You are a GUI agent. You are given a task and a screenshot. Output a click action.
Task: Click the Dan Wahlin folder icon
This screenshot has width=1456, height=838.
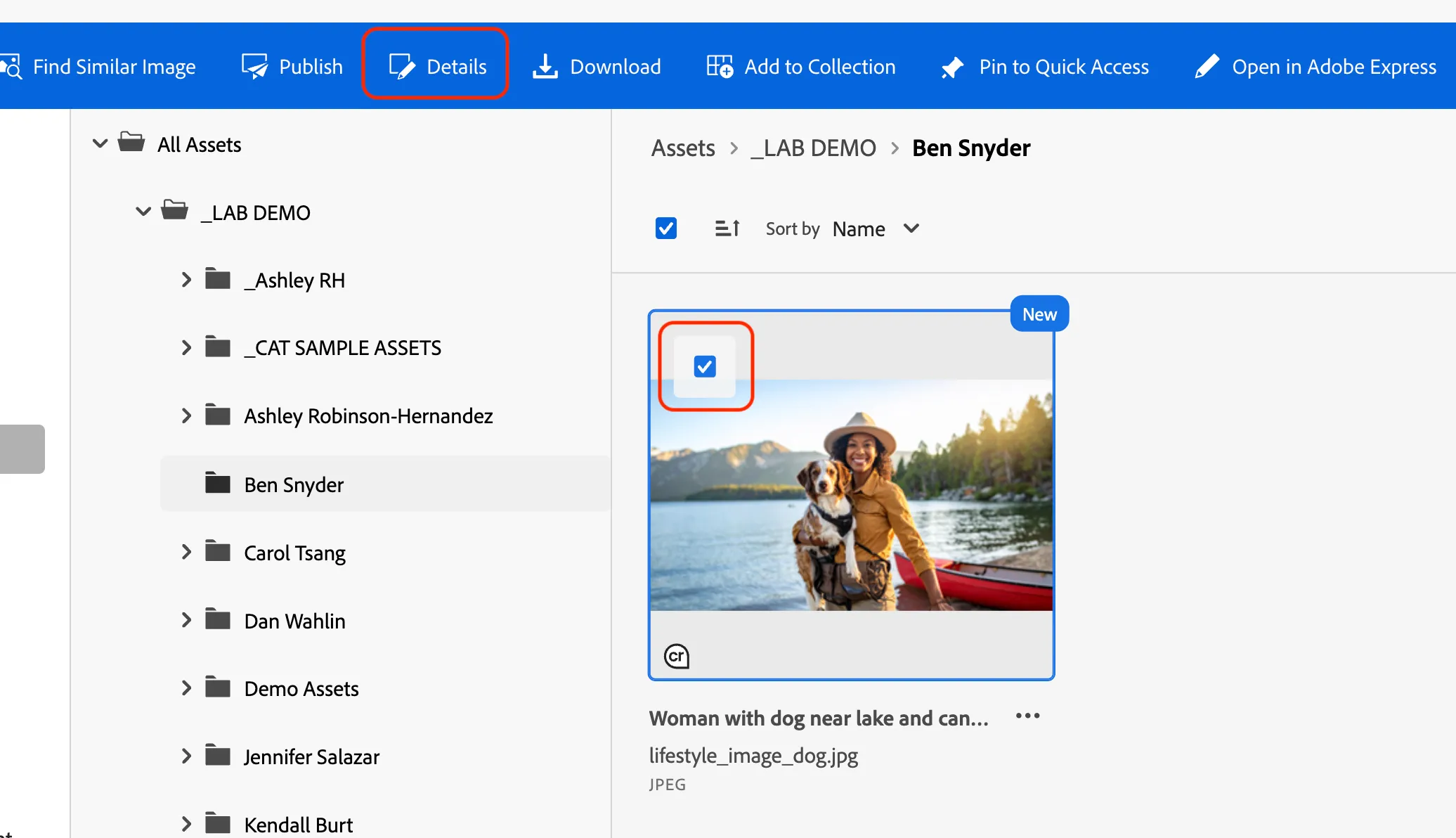click(x=218, y=619)
